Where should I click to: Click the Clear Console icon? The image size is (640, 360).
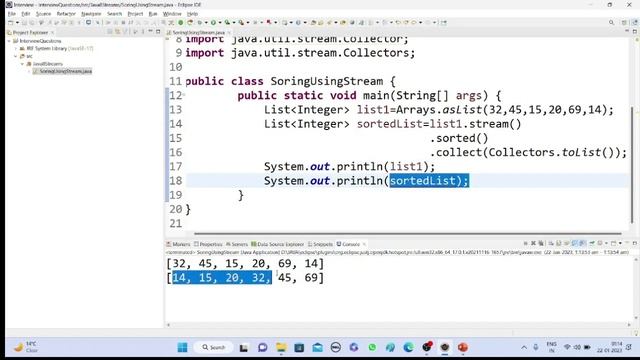(551, 243)
